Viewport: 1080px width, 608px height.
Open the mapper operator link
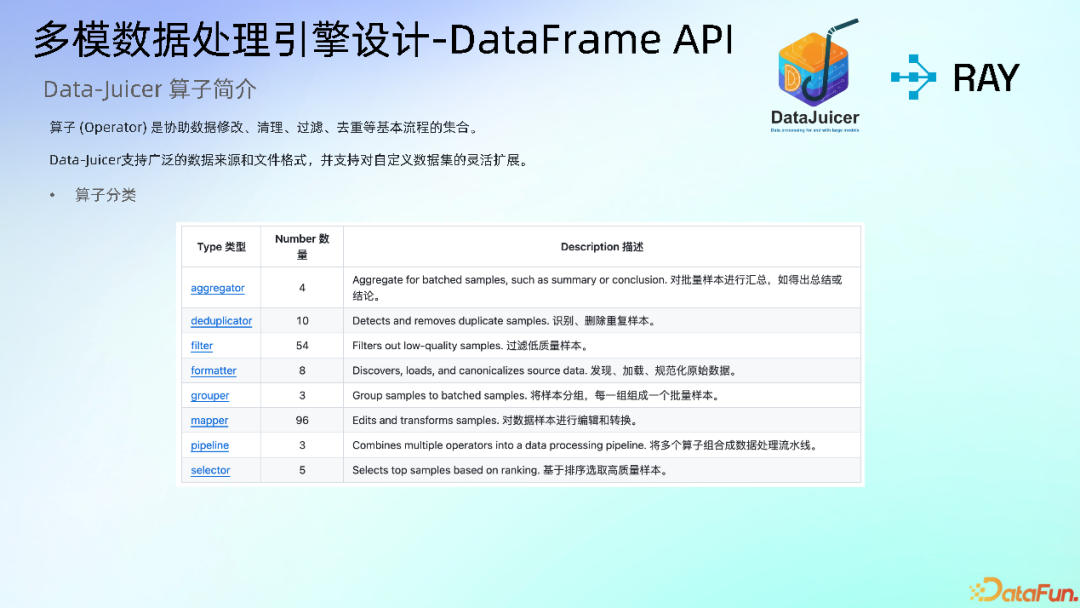point(209,420)
